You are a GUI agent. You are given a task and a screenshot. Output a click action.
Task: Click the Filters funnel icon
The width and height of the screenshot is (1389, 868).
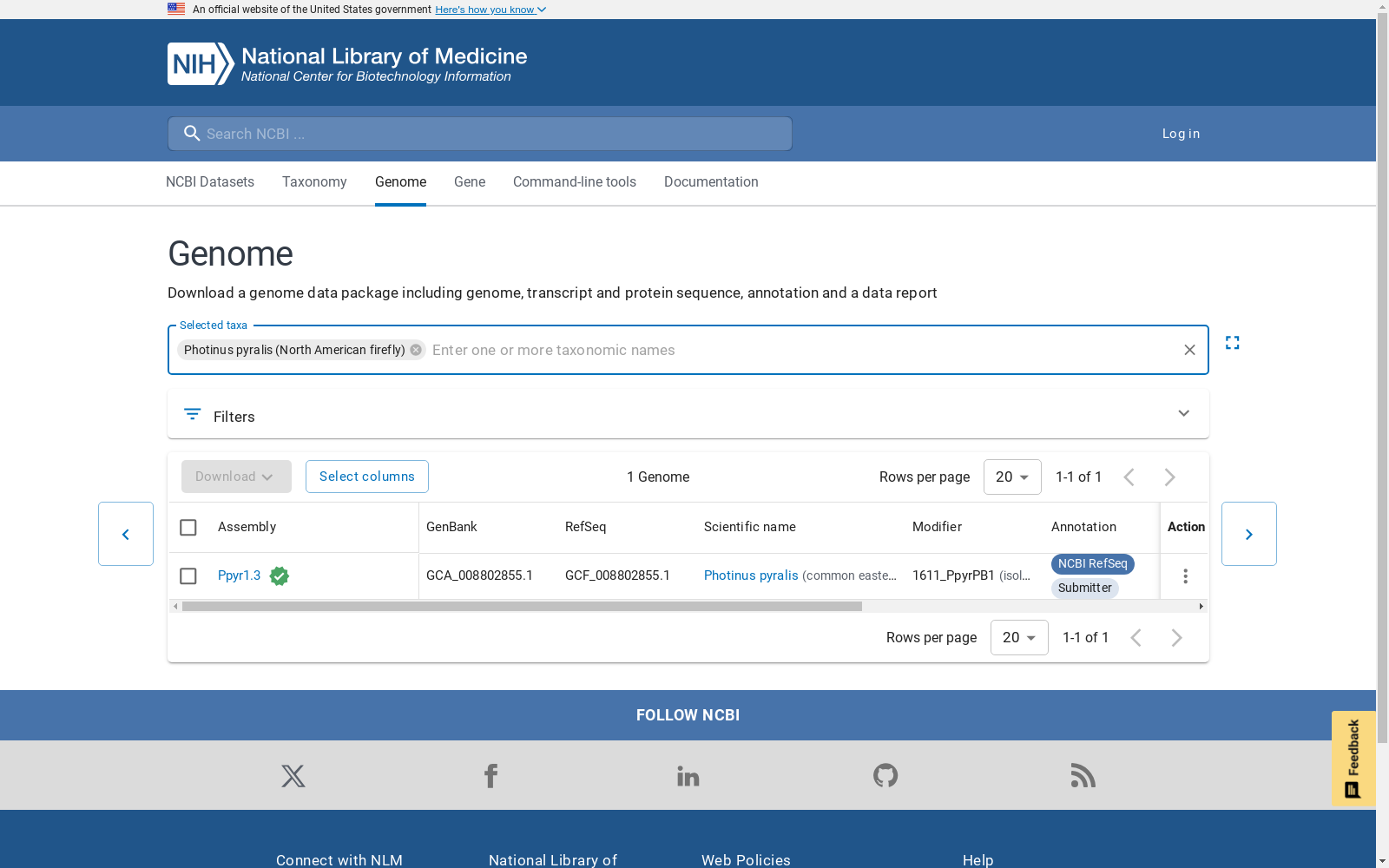coord(193,414)
